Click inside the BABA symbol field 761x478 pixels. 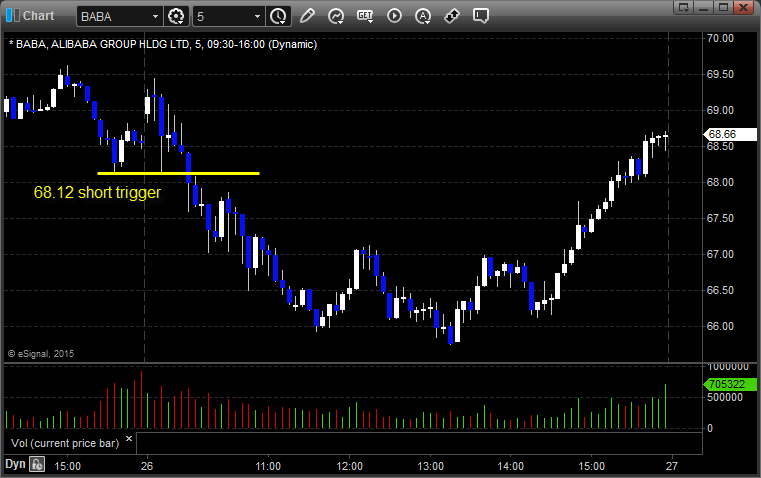(x=114, y=16)
